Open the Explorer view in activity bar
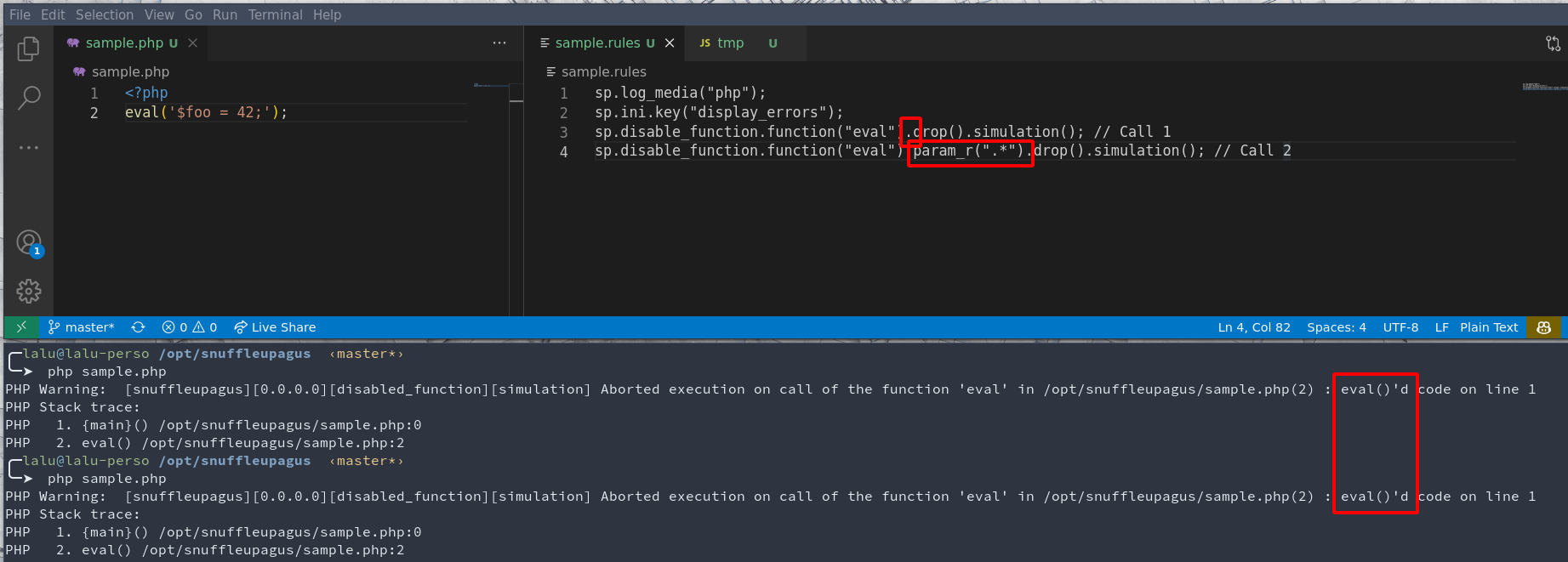Screen dimensions: 1568x562 28,49
